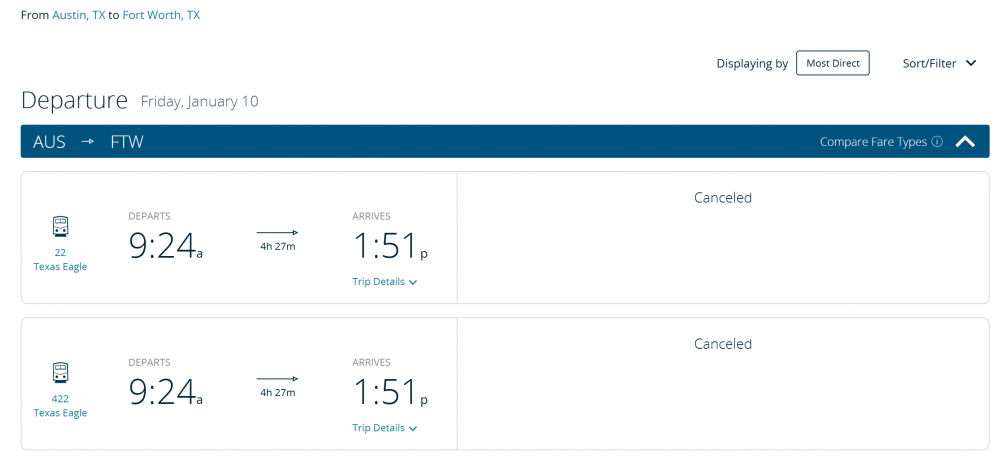
Task: Click the 1:51p arrival time for train 422
Action: point(390,391)
